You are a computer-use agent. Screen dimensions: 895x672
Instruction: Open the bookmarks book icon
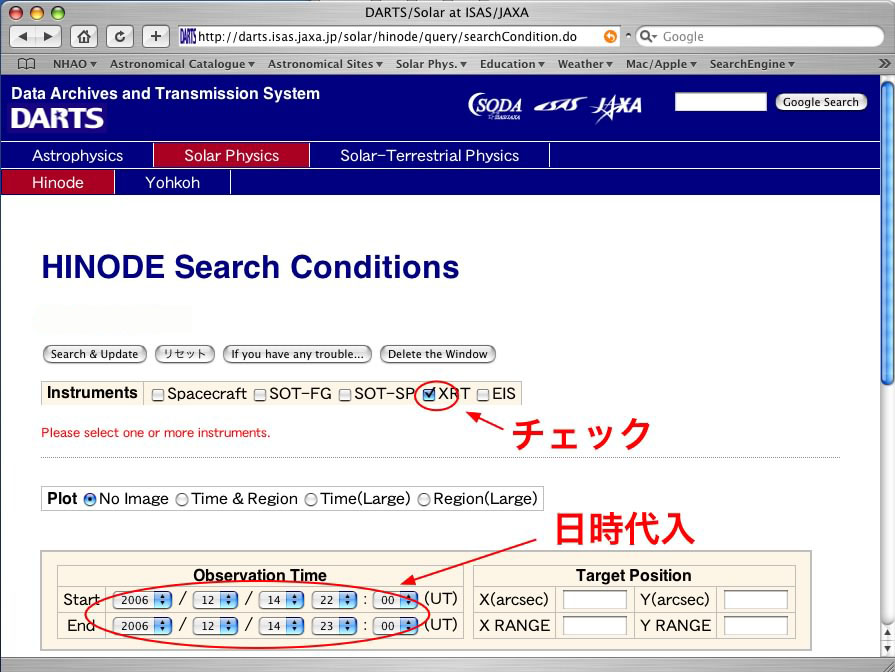[27, 64]
